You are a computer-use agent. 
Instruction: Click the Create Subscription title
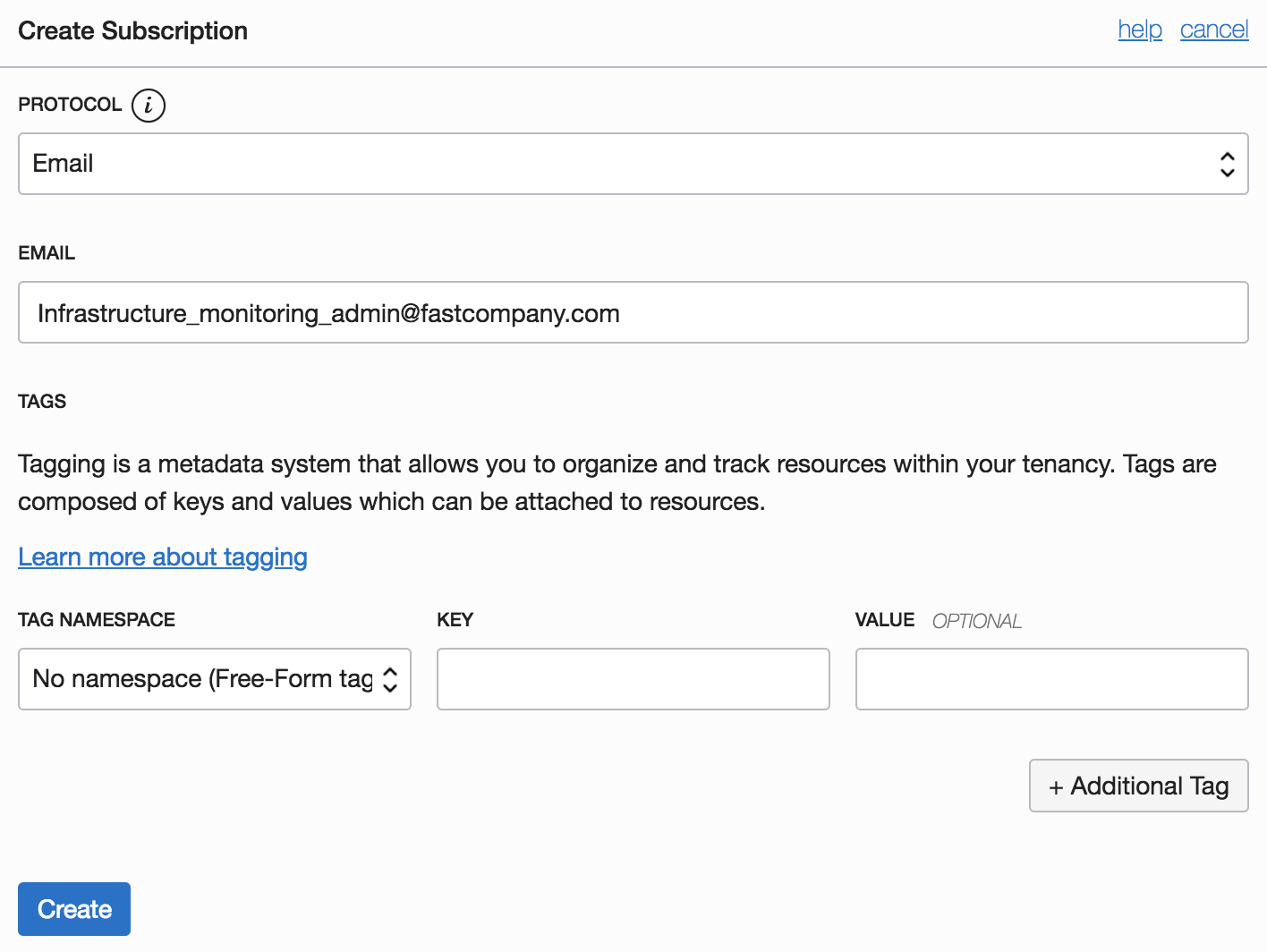click(133, 30)
